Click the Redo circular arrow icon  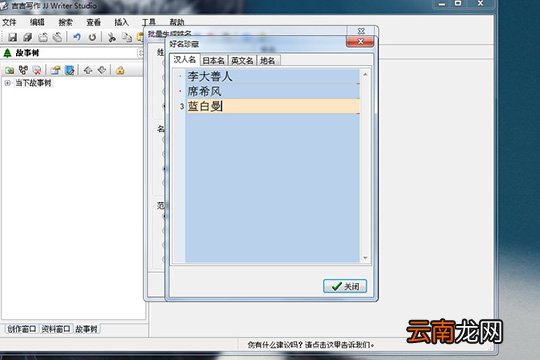click(92, 37)
